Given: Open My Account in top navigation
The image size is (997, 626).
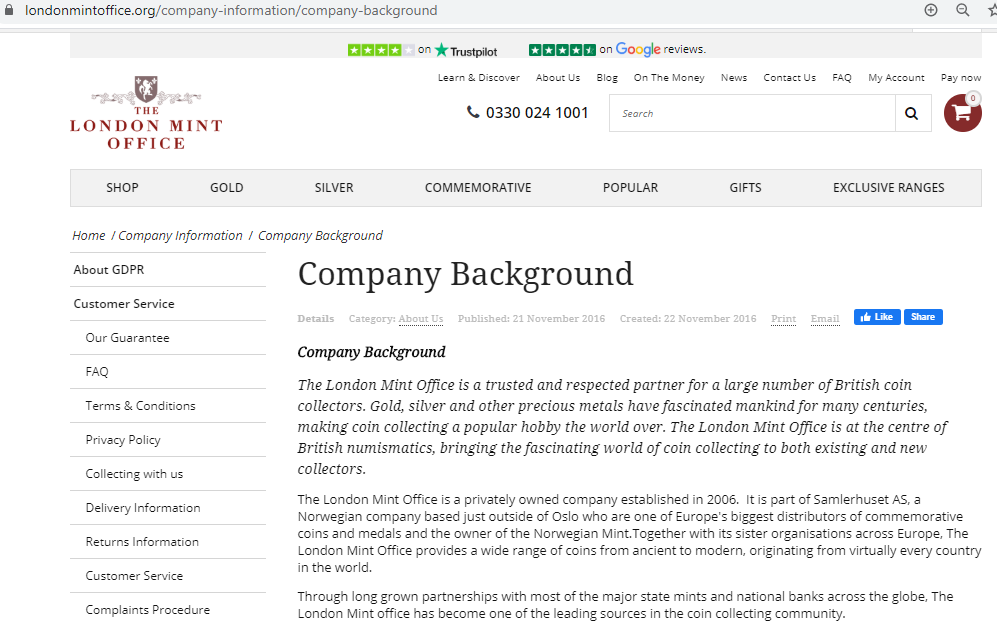Looking at the screenshot, I should (896, 78).
